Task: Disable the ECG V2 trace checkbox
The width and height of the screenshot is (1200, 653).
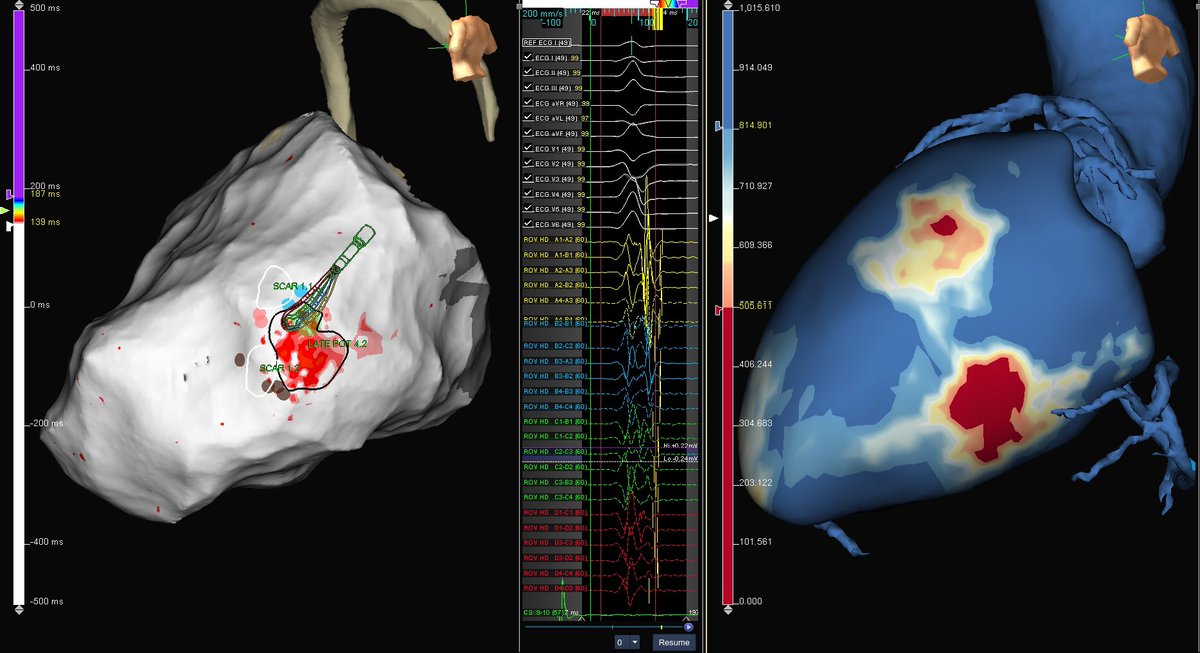Action: click(528, 164)
